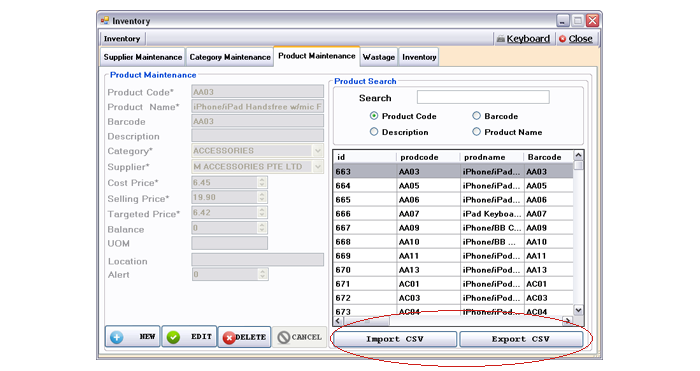This screenshot has width=700, height=371.
Task: Click the UOM input field
Action: (x=229, y=243)
